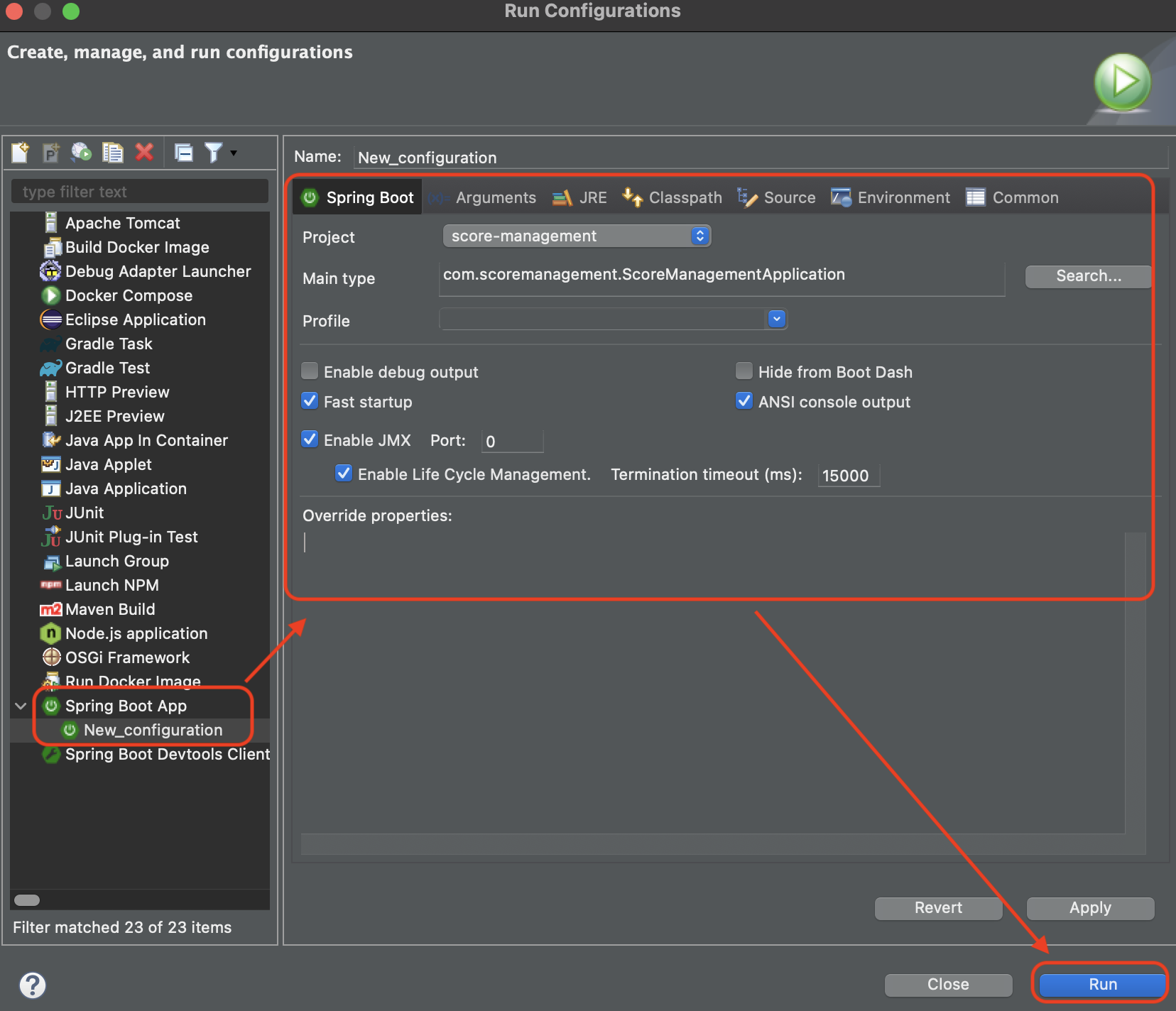Open the Project dropdown score-management
The height and width of the screenshot is (1011, 1176).
tap(577, 236)
